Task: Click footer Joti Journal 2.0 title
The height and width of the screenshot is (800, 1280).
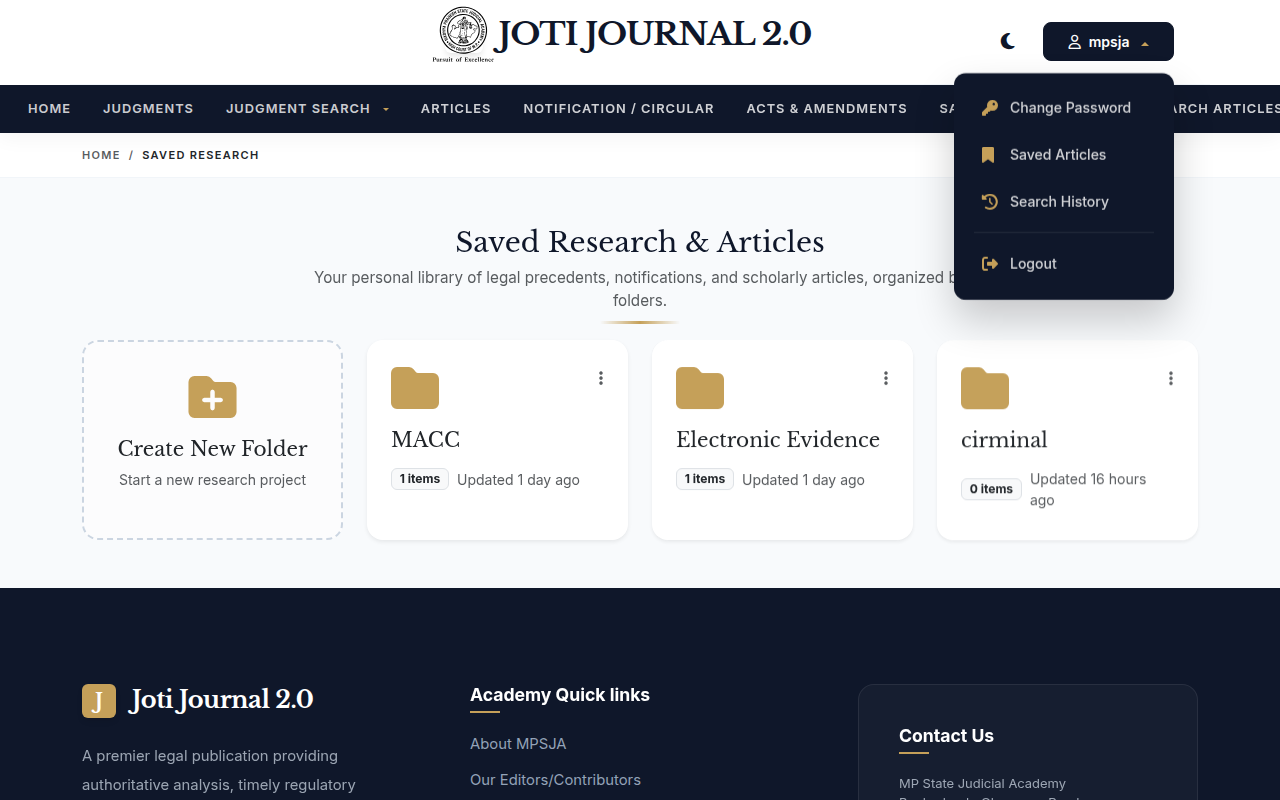Action: (x=221, y=699)
